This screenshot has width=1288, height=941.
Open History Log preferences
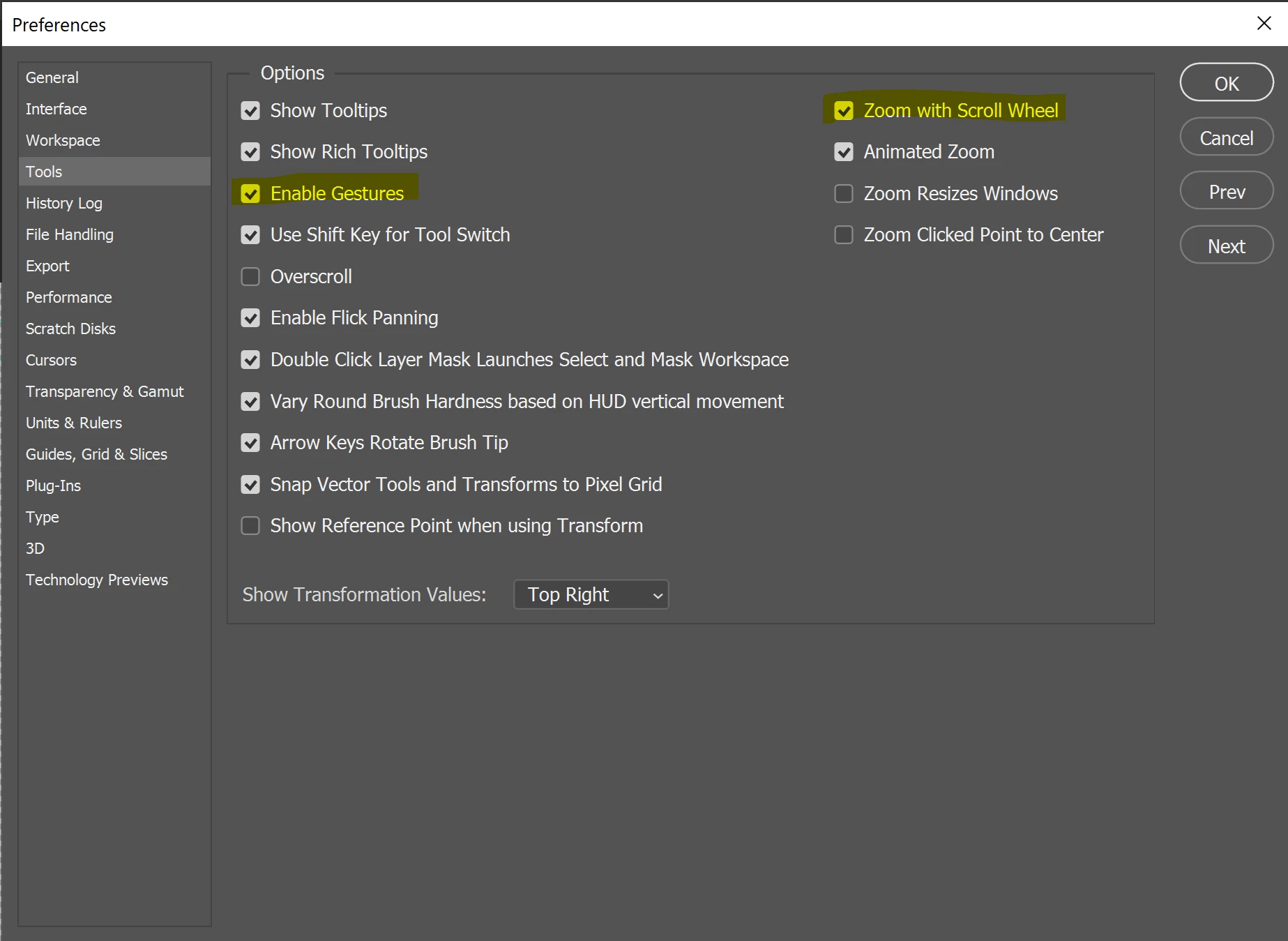click(114, 203)
